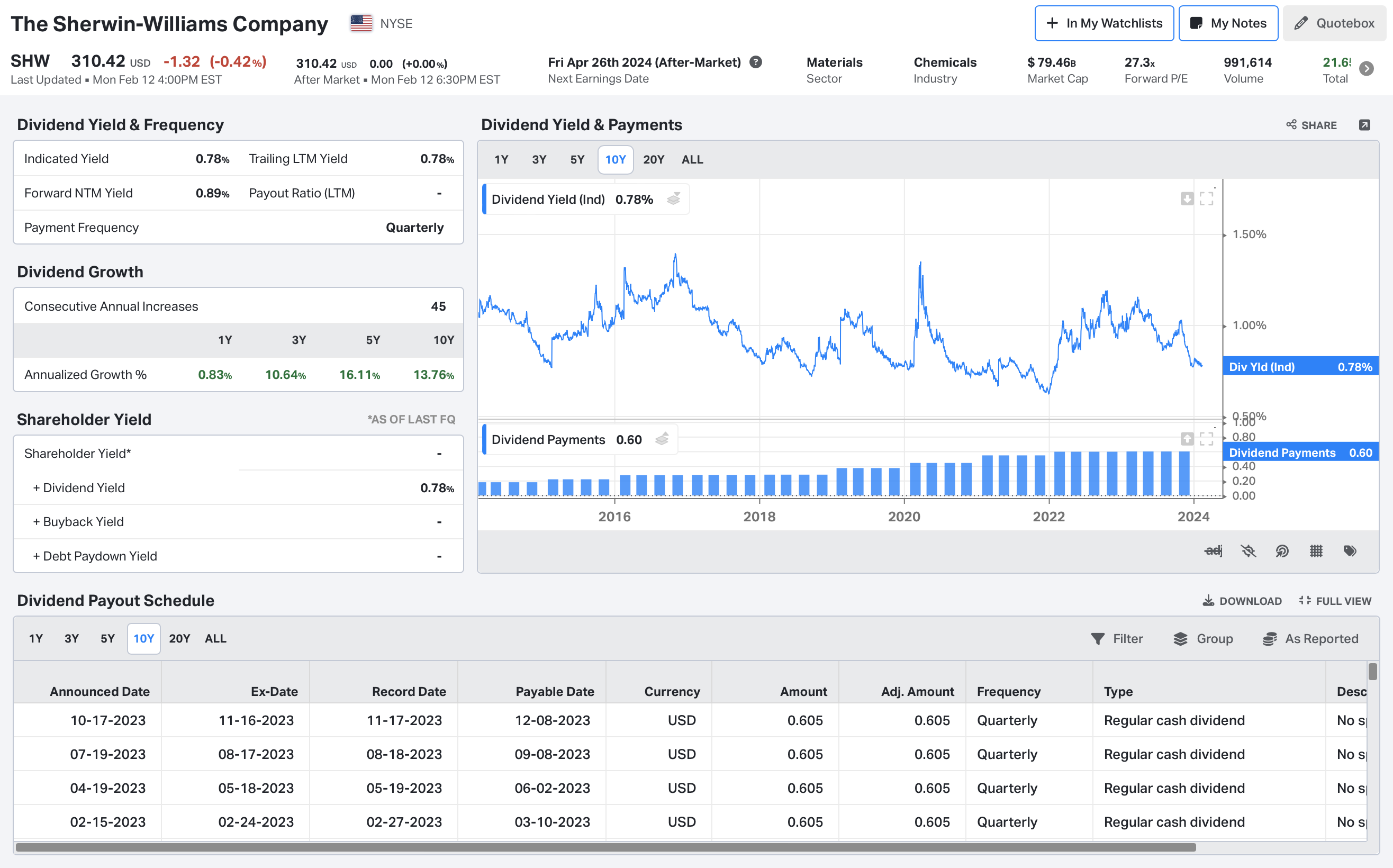Click the 10.64% 3Y annualized growth value
This screenshot has height=868, width=1393.
pyautogui.click(x=285, y=375)
